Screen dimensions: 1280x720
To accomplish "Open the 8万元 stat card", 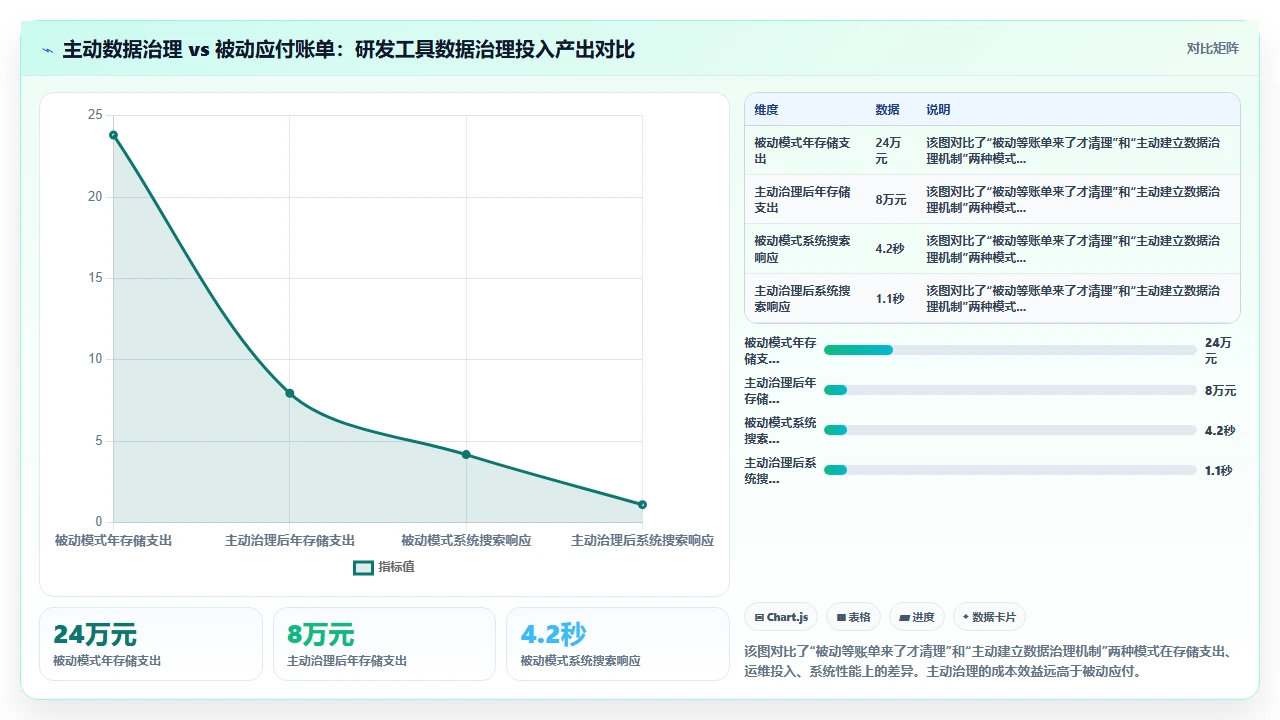I will pyautogui.click(x=384, y=644).
